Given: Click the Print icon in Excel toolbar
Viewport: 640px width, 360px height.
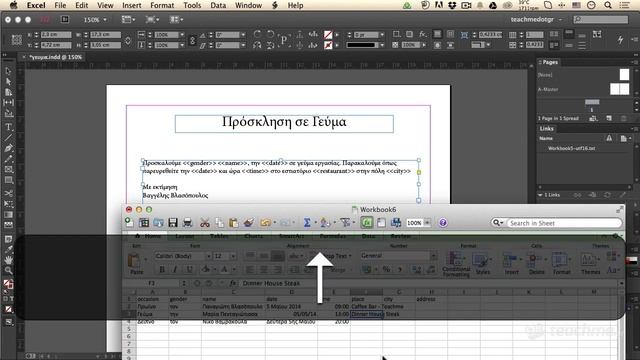Looking at the screenshot, I should pyautogui.click(x=187, y=222).
